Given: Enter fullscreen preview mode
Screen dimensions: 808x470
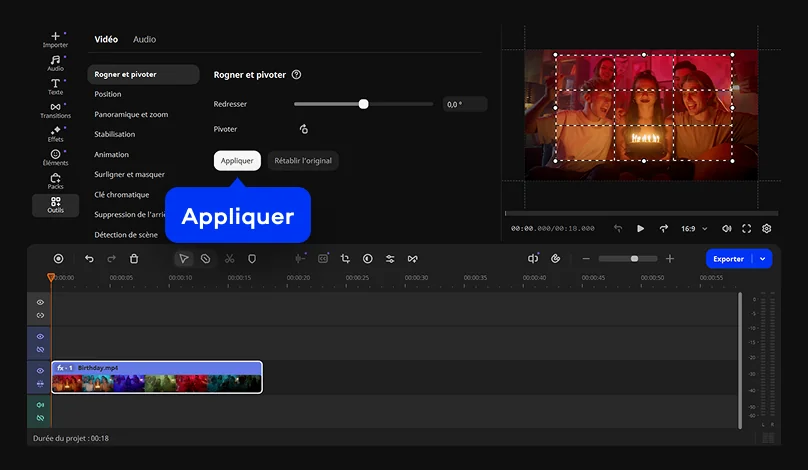Looking at the screenshot, I should point(746,228).
